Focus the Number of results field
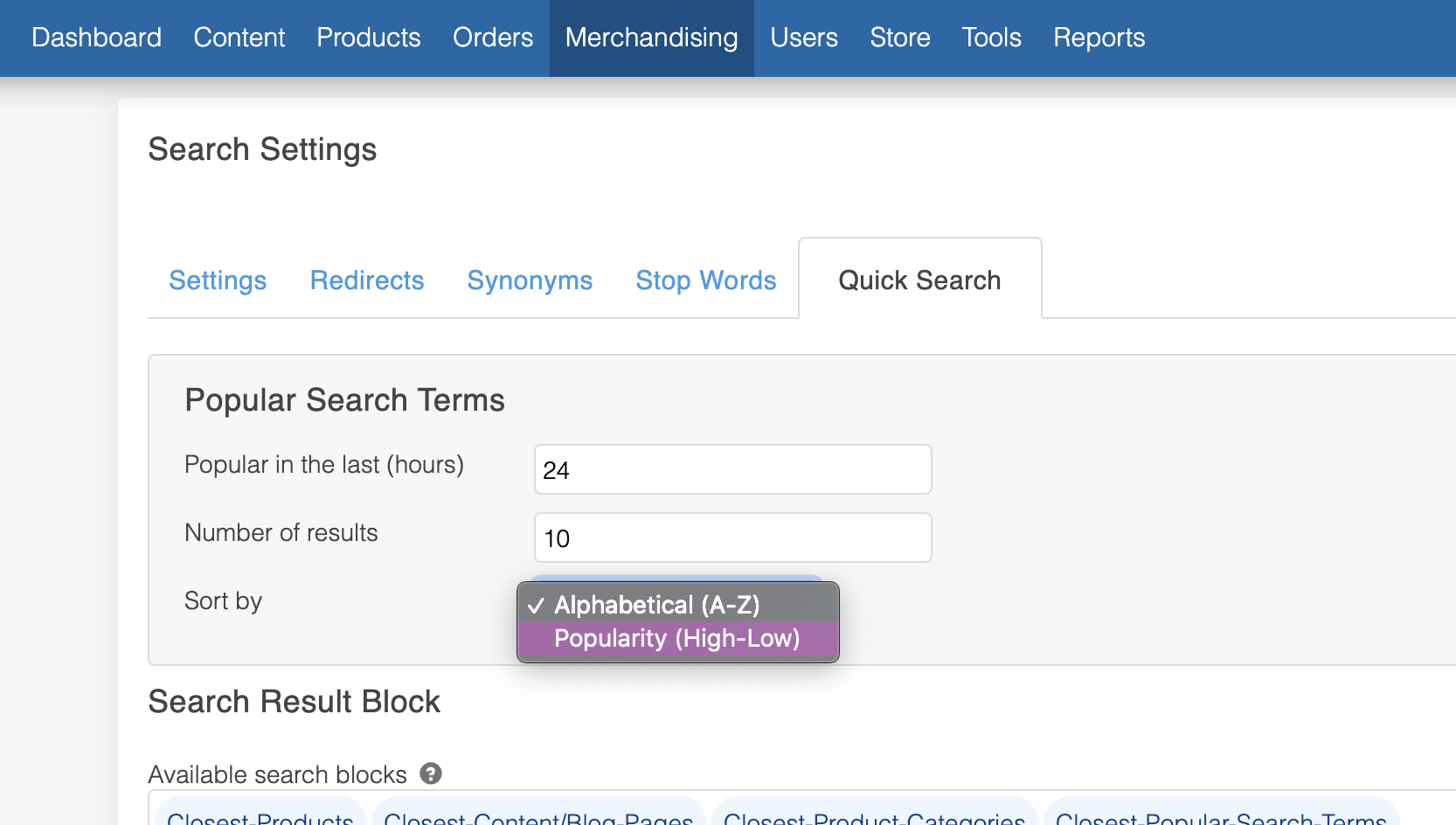The width and height of the screenshot is (1456, 825). (732, 538)
